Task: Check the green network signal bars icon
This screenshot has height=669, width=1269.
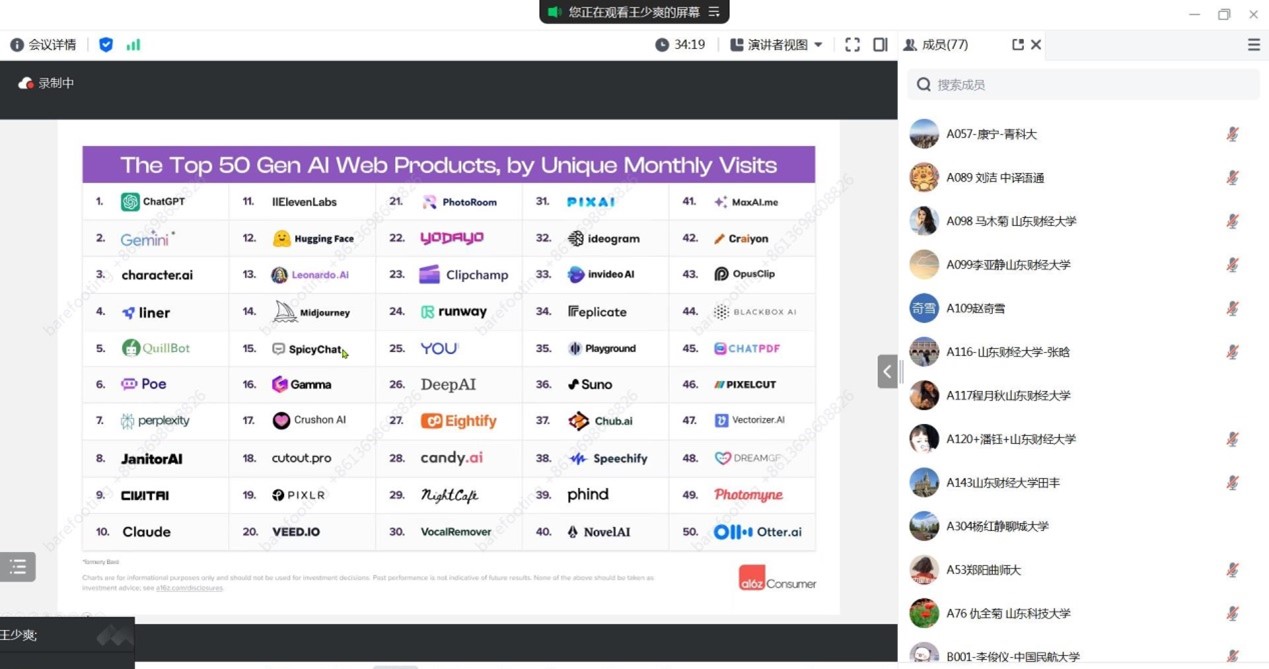Action: (x=133, y=45)
